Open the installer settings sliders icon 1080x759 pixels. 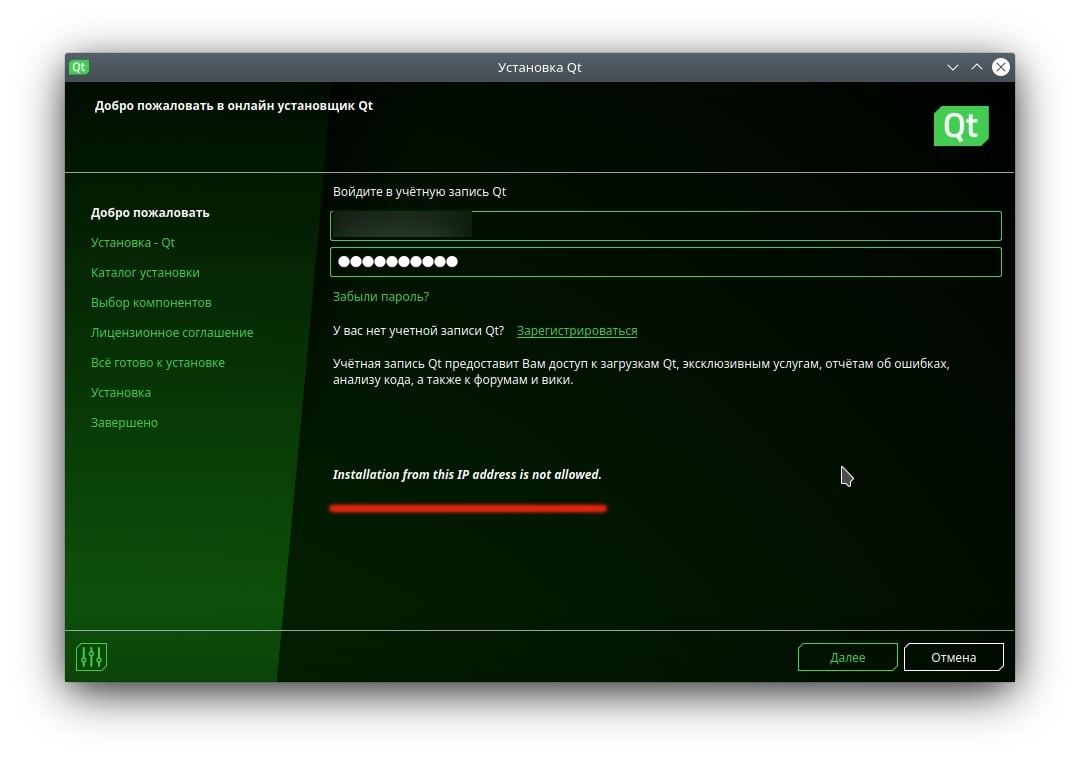tap(91, 657)
